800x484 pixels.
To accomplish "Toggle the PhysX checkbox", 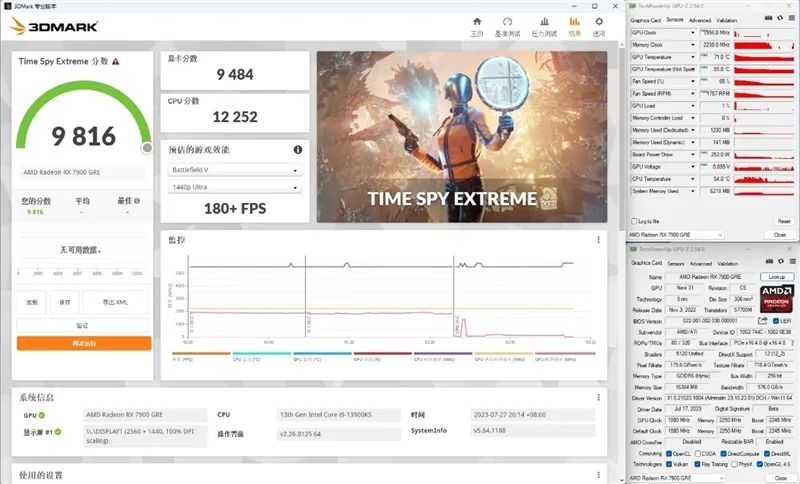I will (x=734, y=464).
